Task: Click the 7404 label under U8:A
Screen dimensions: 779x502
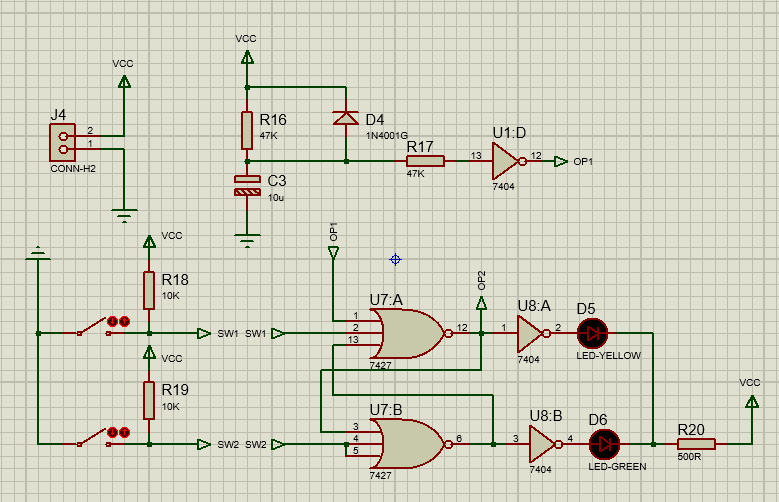Action: click(528, 359)
